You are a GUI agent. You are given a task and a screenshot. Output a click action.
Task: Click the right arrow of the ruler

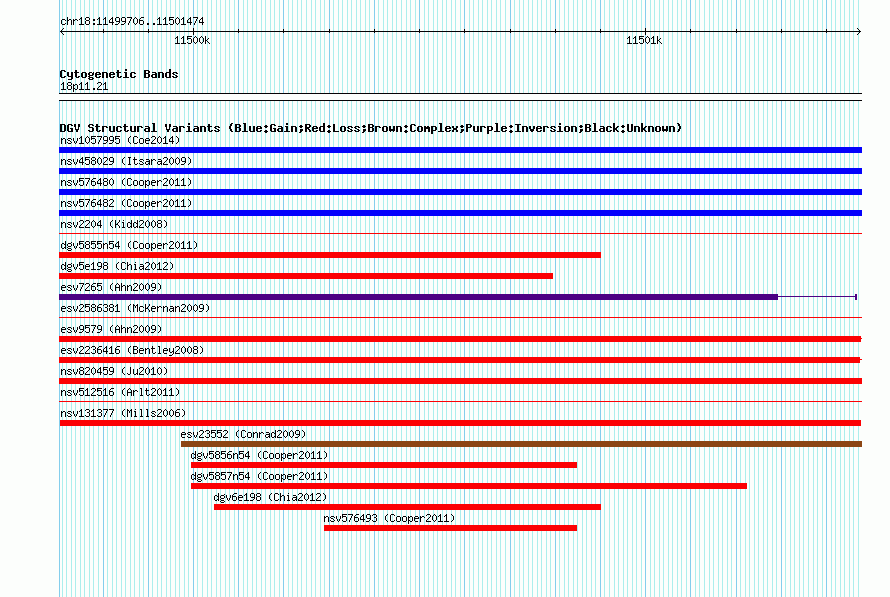click(x=859, y=32)
